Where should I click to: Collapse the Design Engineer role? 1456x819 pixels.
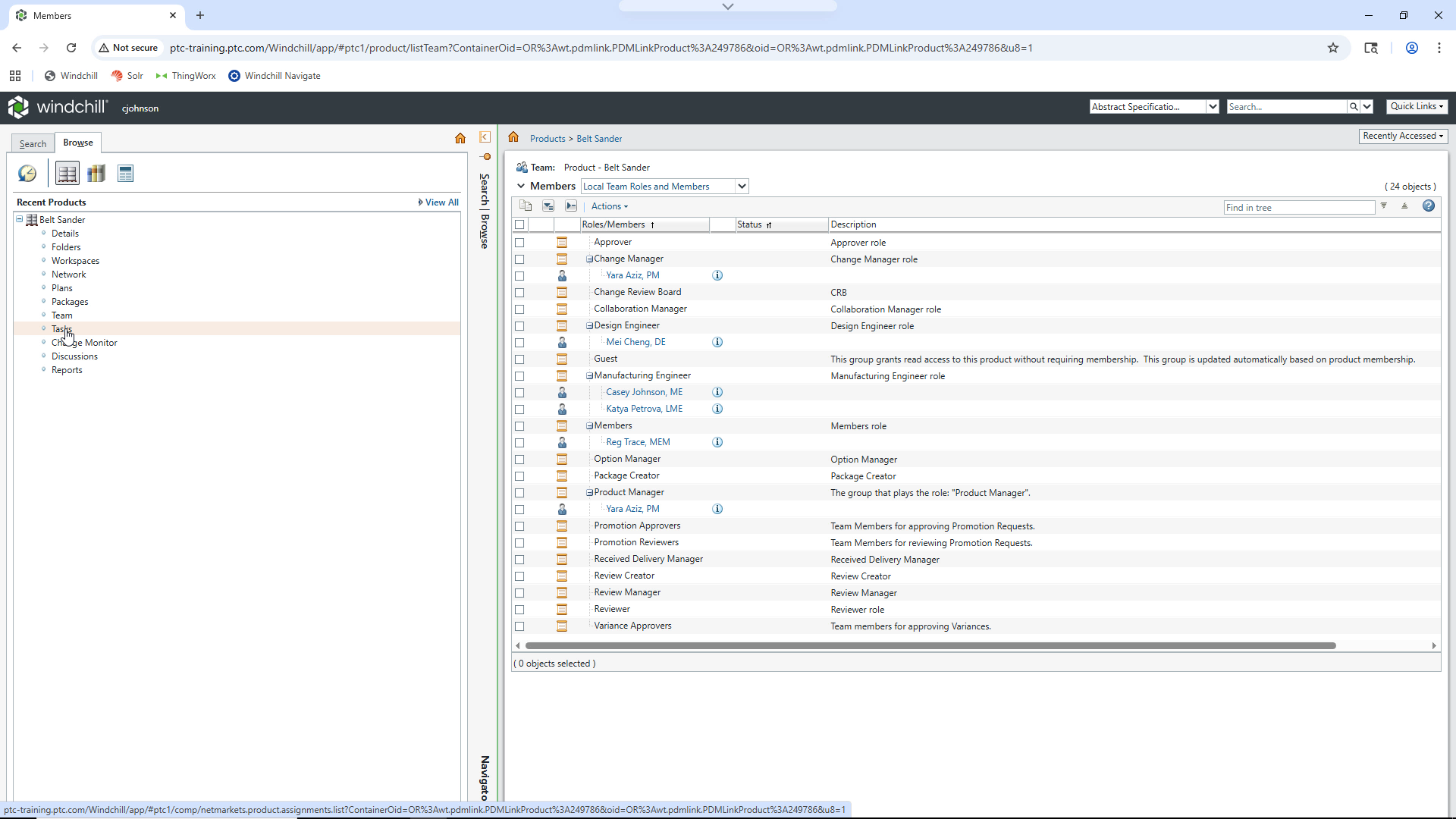[x=589, y=326]
